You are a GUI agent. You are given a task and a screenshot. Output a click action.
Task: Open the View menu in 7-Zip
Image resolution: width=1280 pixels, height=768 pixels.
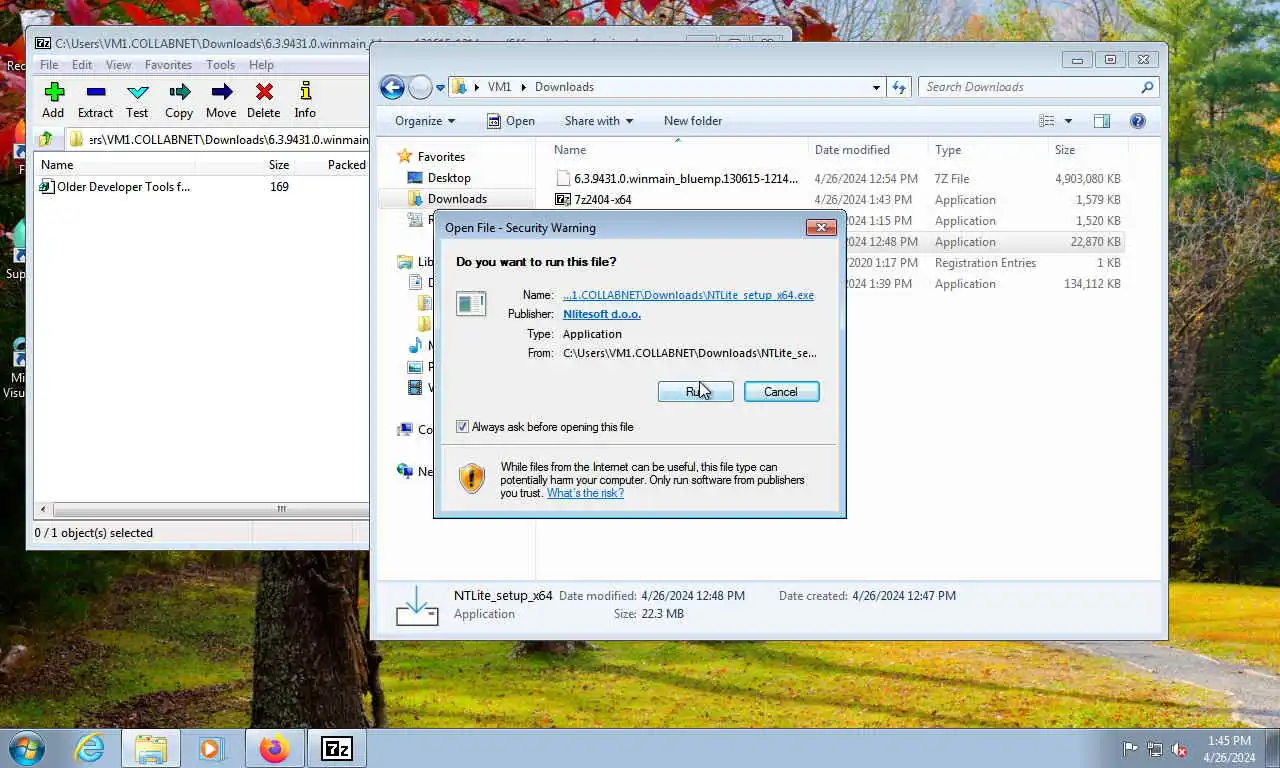118,65
